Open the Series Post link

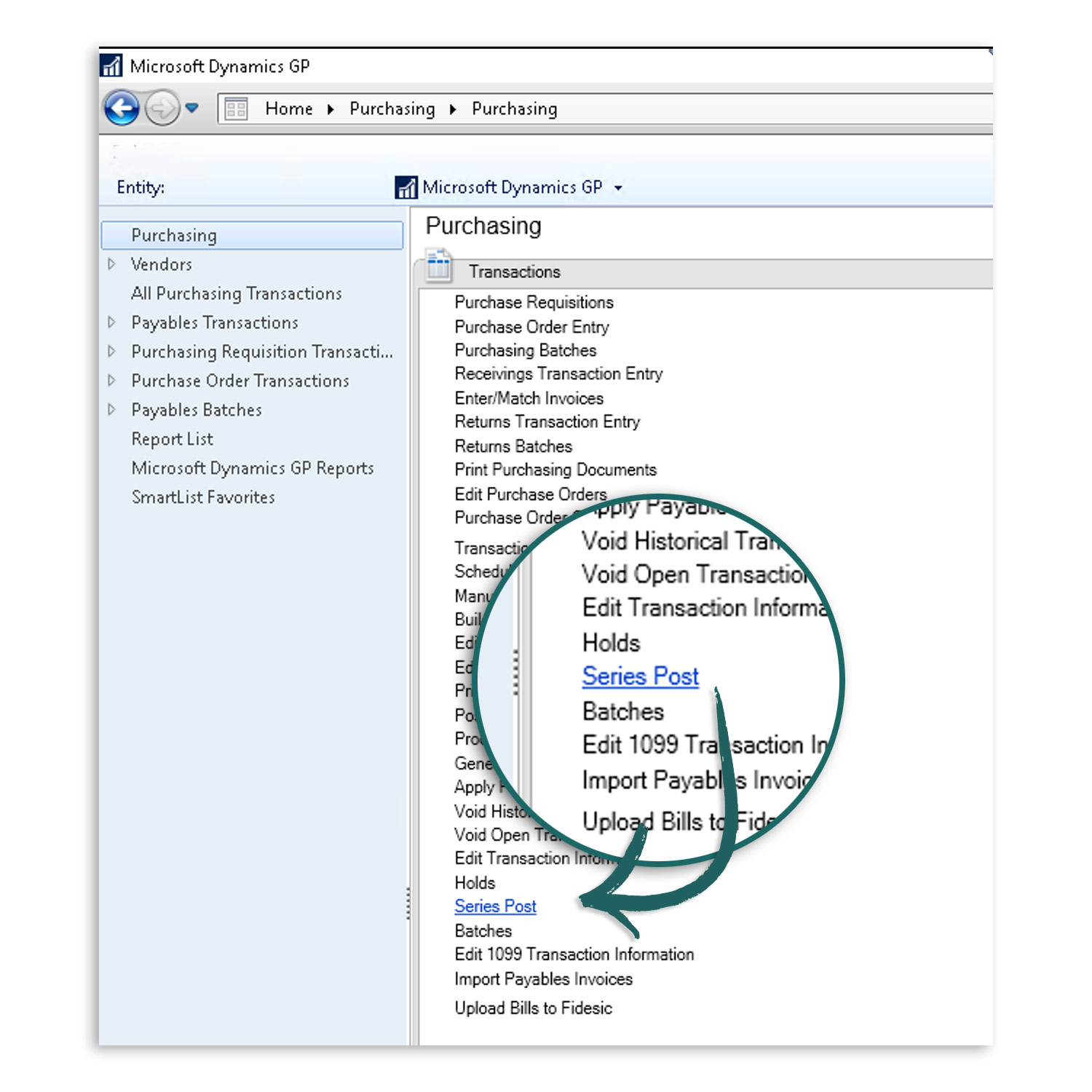(495, 906)
